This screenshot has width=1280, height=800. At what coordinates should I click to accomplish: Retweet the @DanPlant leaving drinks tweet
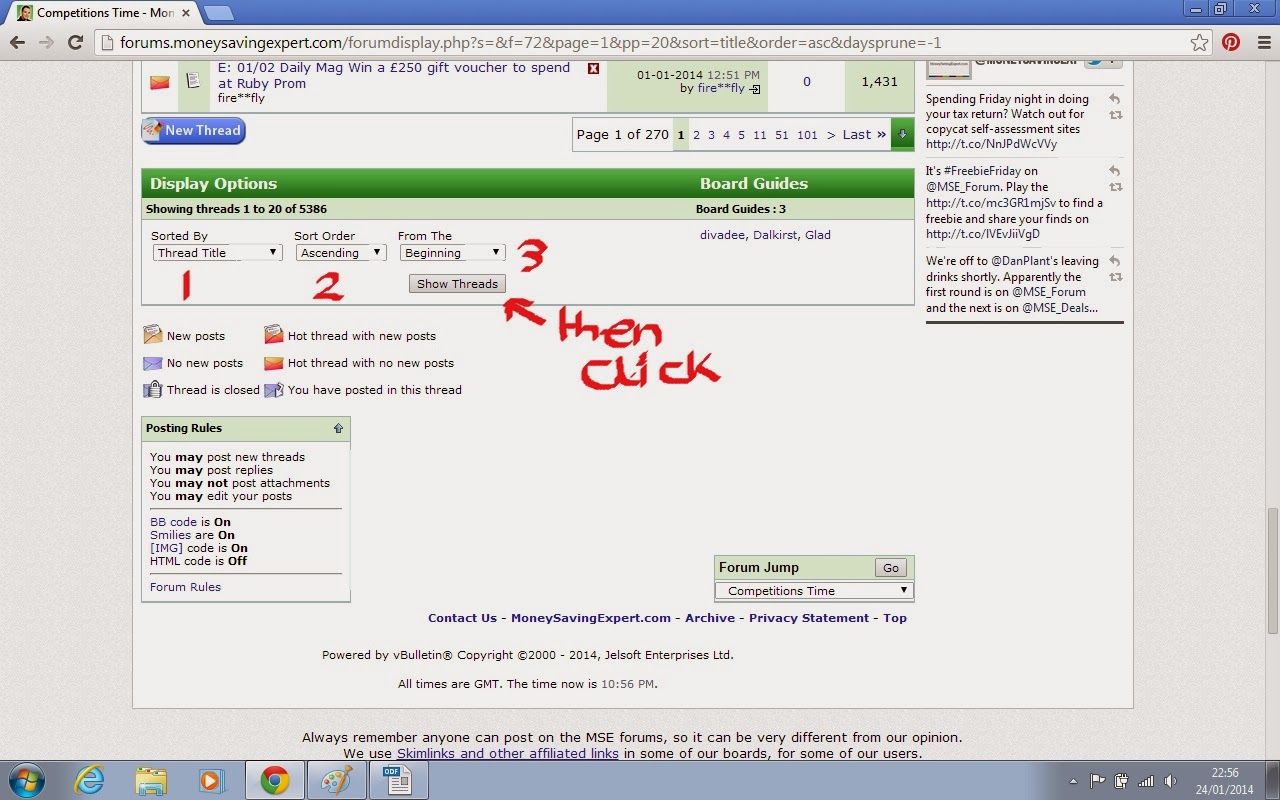point(1115,277)
